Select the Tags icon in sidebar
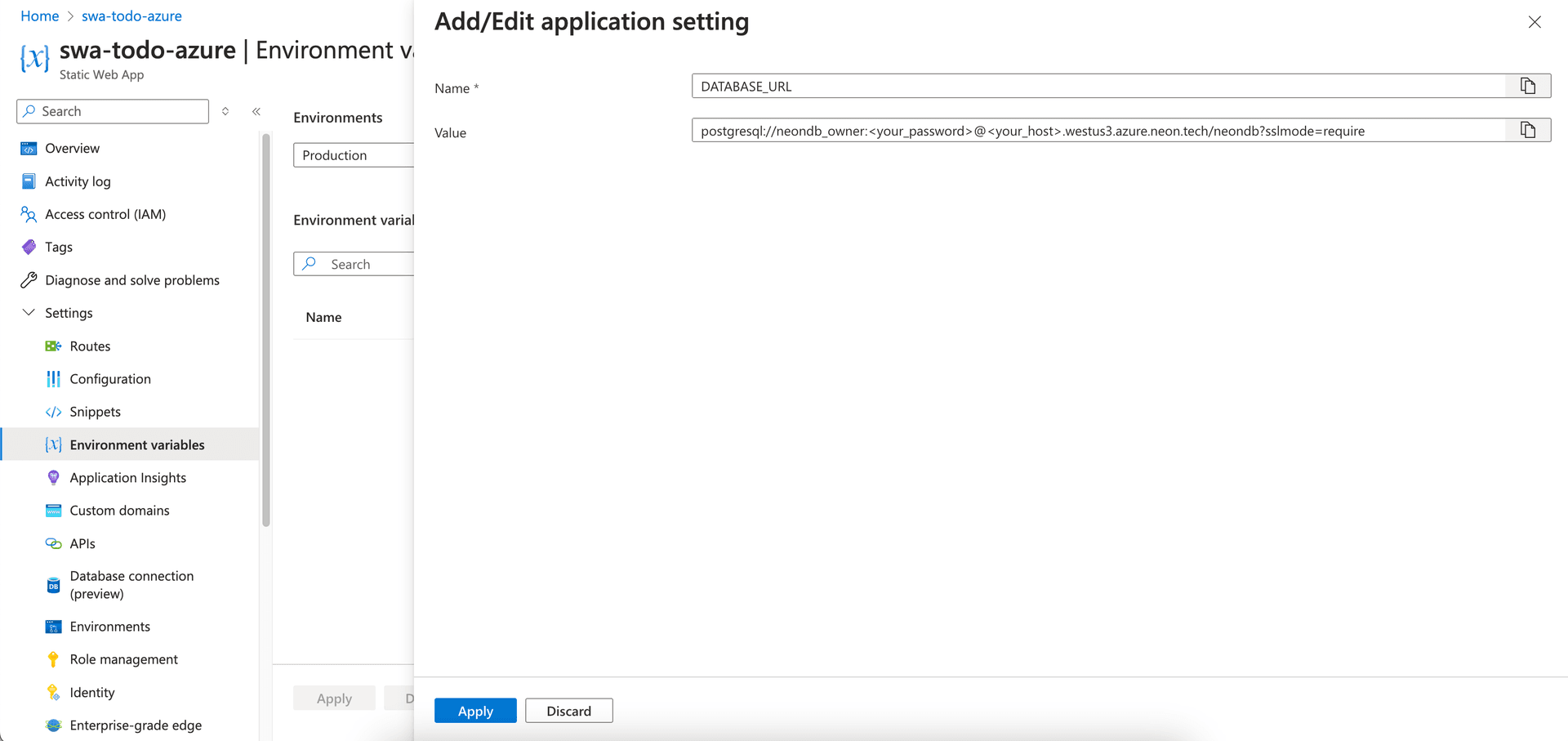The height and width of the screenshot is (741, 1568). coord(29,247)
